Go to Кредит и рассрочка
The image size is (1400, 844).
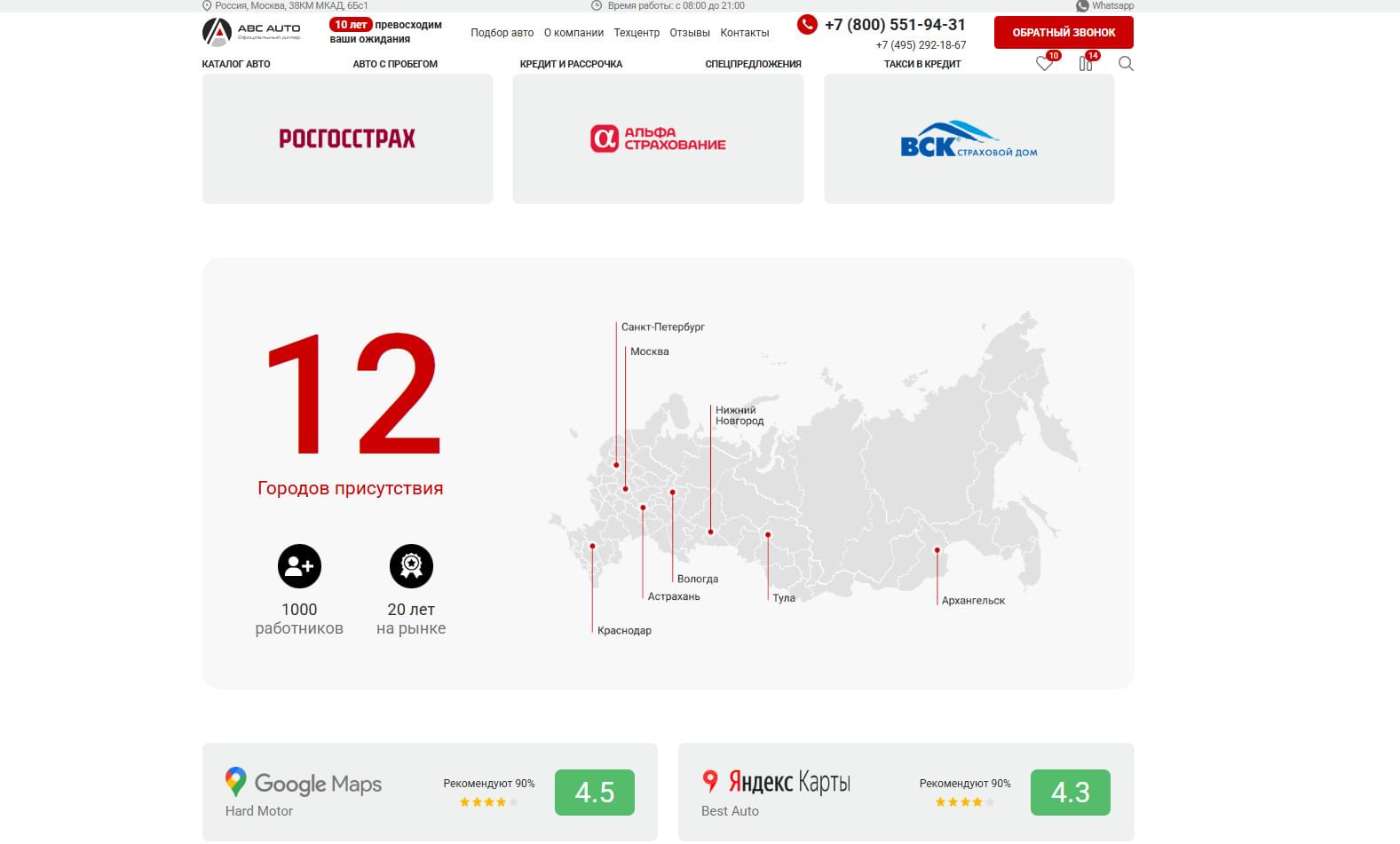click(x=571, y=64)
